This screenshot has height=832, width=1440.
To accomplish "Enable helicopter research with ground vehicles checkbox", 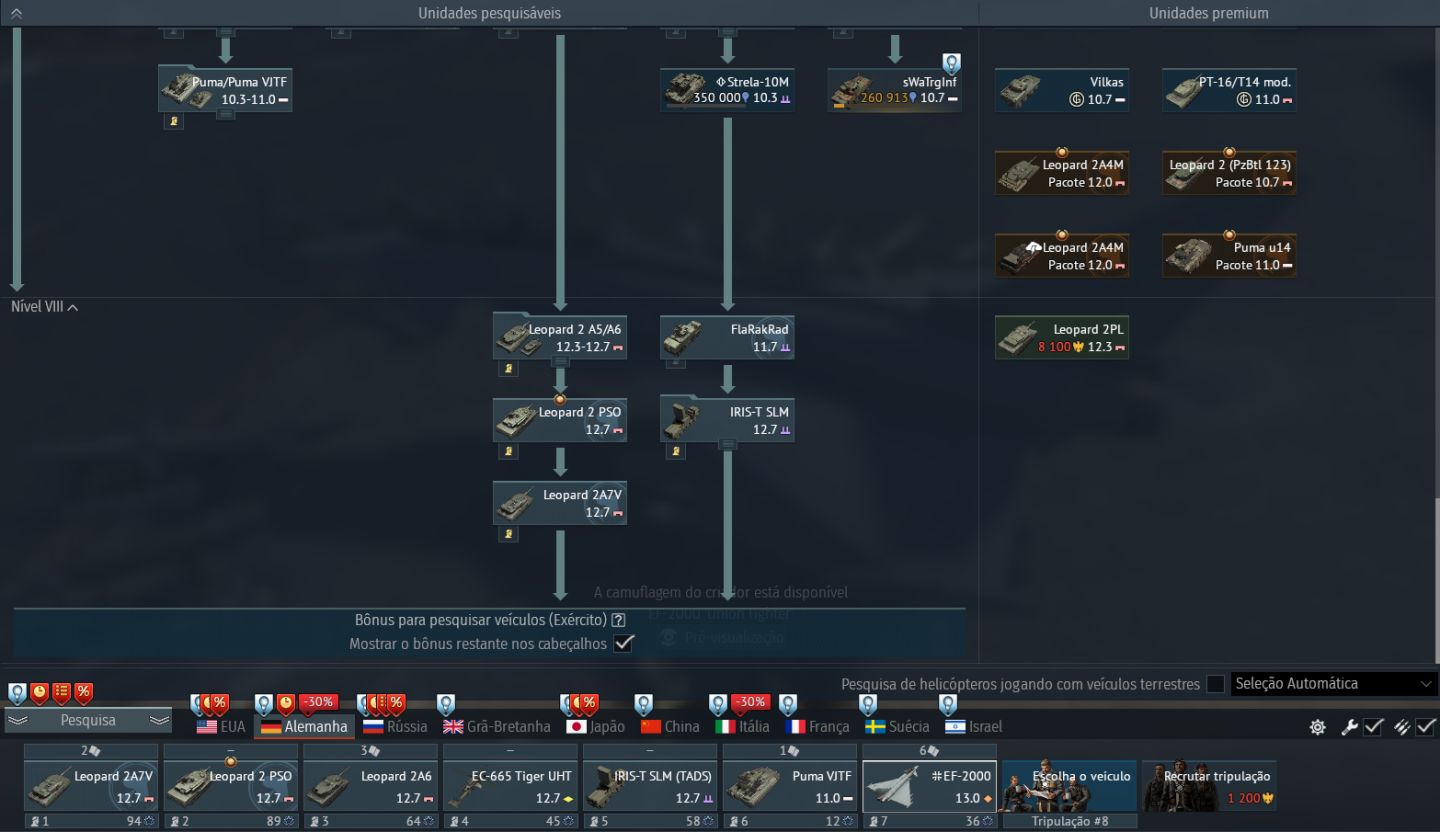I will coord(1216,684).
